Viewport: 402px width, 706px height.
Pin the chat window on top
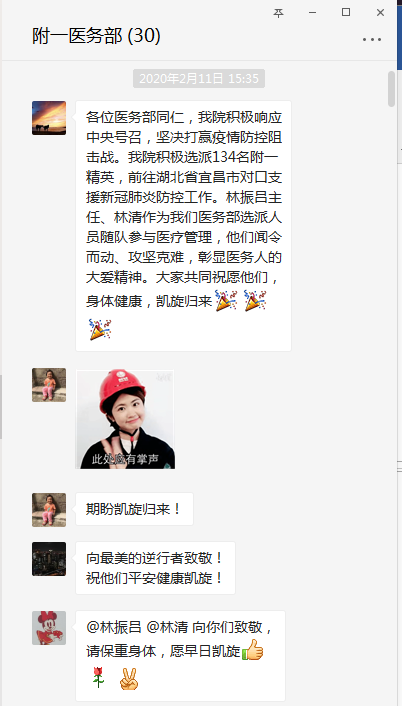279,13
